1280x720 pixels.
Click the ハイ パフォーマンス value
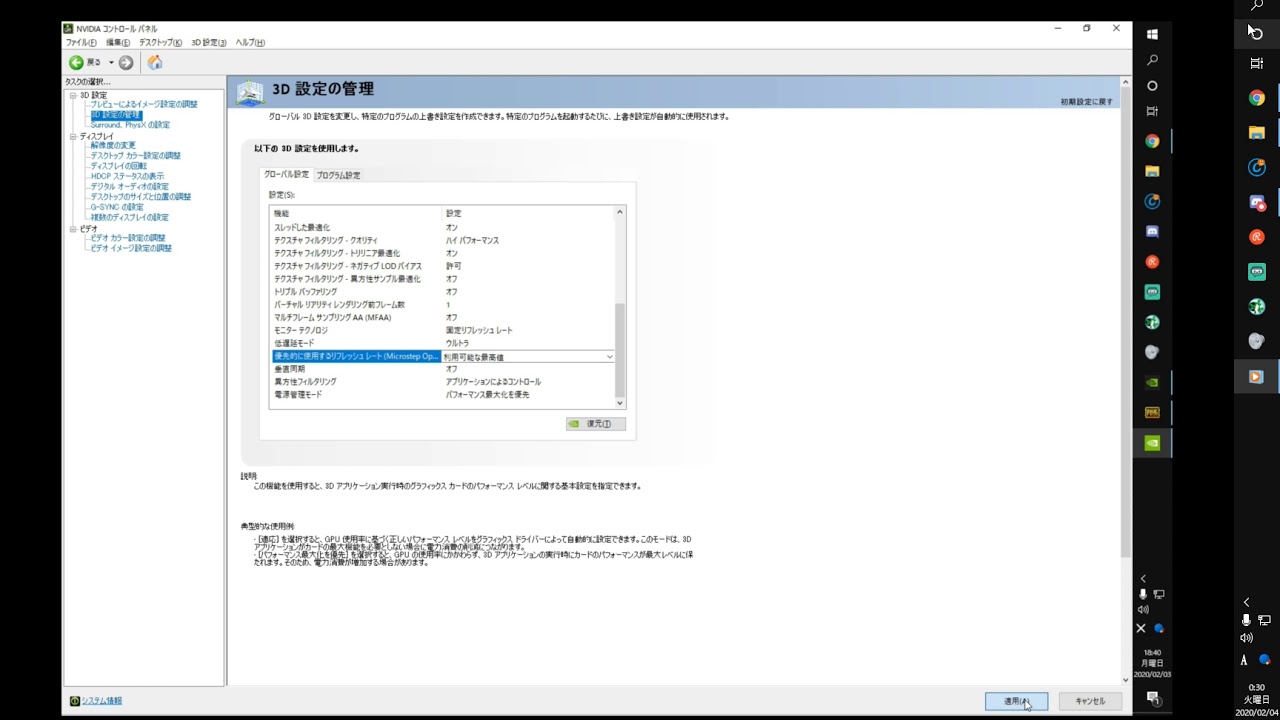tap(472, 241)
